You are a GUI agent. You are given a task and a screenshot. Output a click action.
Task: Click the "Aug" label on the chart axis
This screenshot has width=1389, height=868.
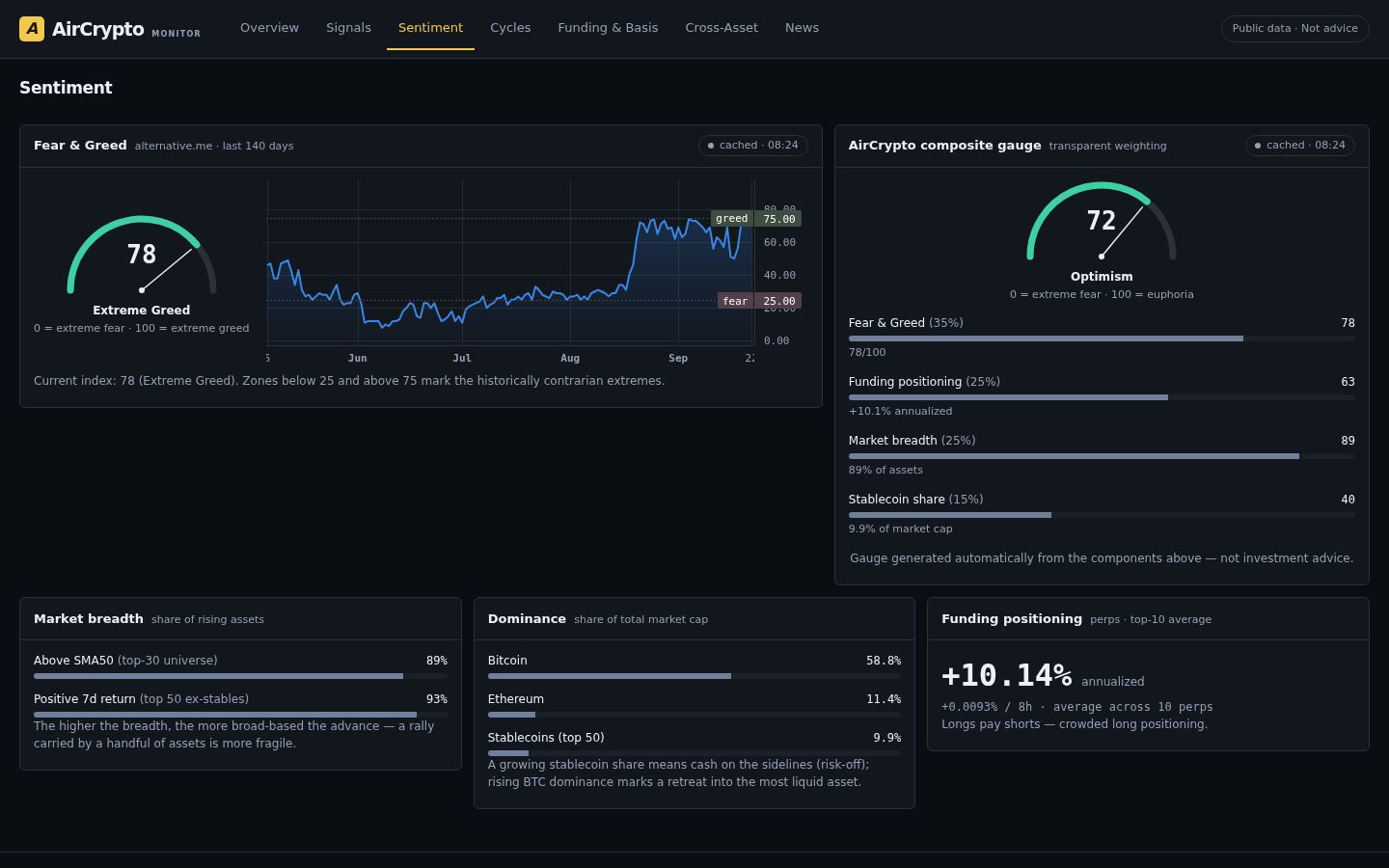pos(570,358)
